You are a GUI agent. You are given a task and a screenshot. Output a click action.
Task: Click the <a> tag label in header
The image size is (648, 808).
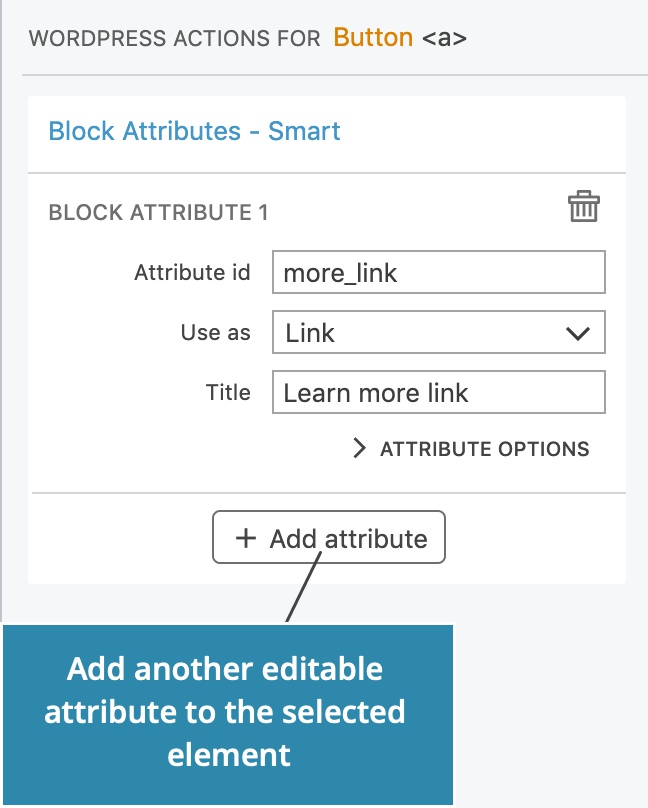pos(444,39)
